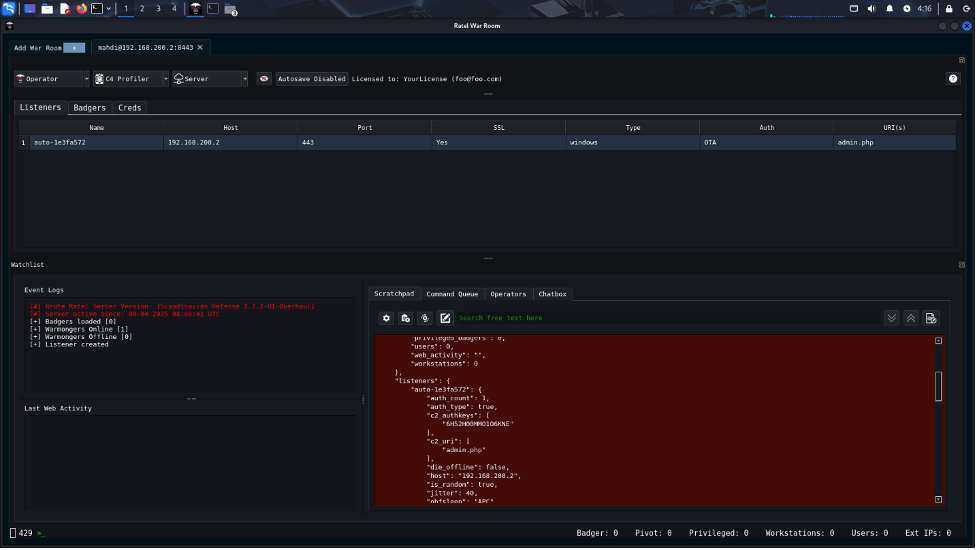Expand the Server dropdown arrow
The width and height of the screenshot is (977, 550).
245,78
